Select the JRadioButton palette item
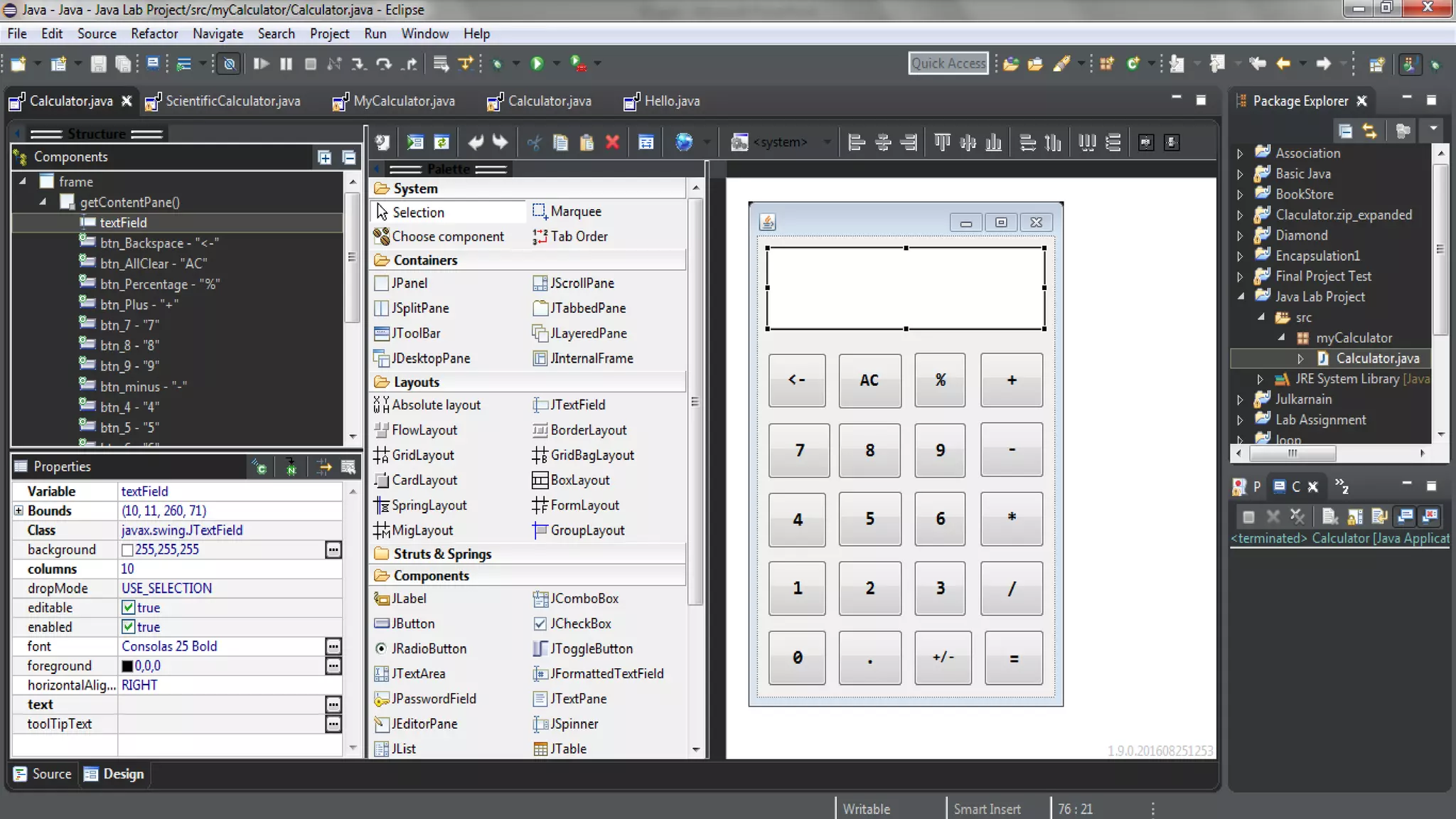This screenshot has height=819, width=1456. tap(421, 648)
